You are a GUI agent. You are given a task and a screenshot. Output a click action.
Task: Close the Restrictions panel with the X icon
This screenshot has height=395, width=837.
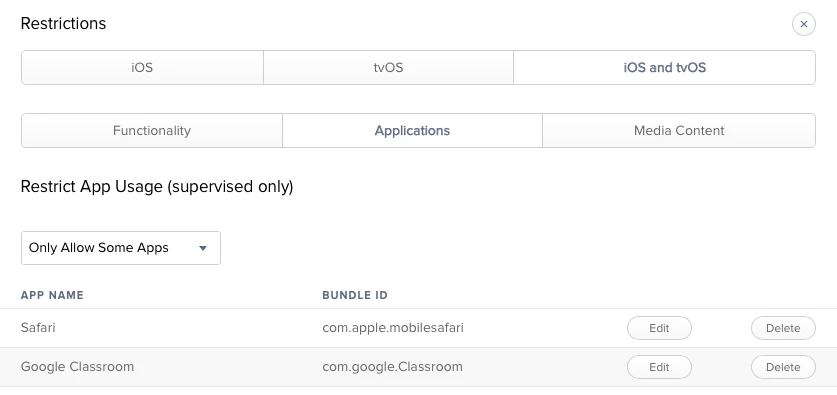tap(803, 24)
